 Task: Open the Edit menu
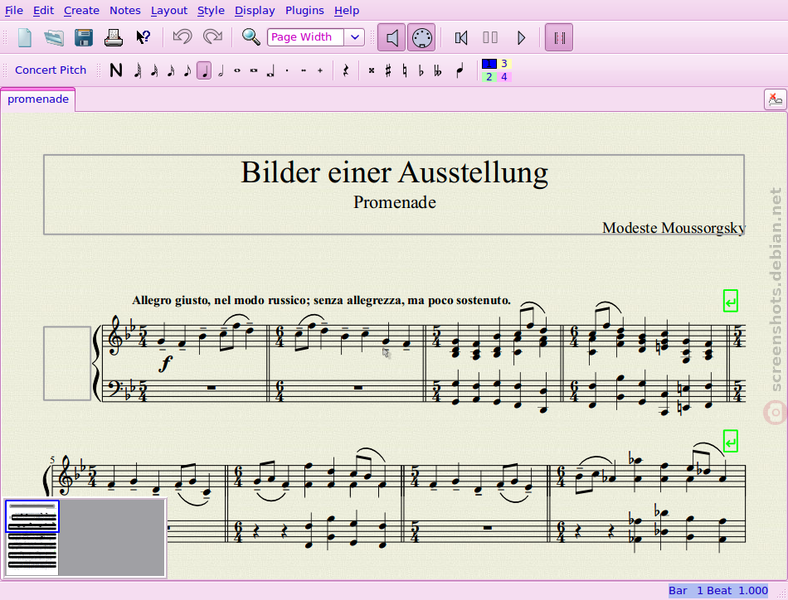pyautogui.click(x=44, y=11)
